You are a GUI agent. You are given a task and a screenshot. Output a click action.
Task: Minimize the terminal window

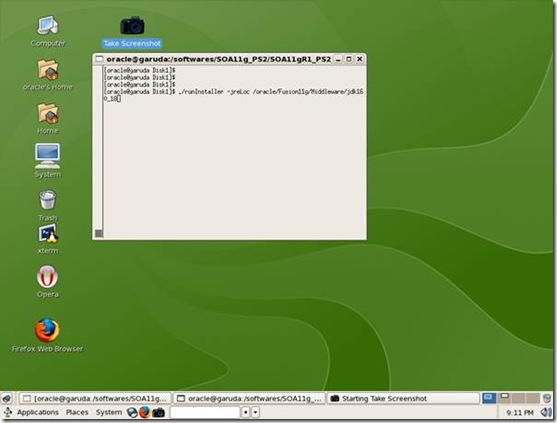pyautogui.click(x=338, y=59)
